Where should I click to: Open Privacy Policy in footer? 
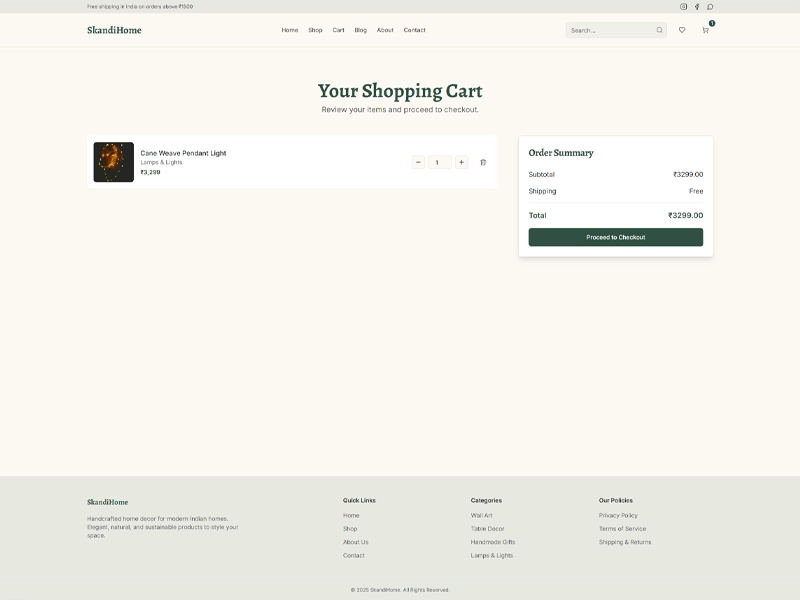coord(617,515)
